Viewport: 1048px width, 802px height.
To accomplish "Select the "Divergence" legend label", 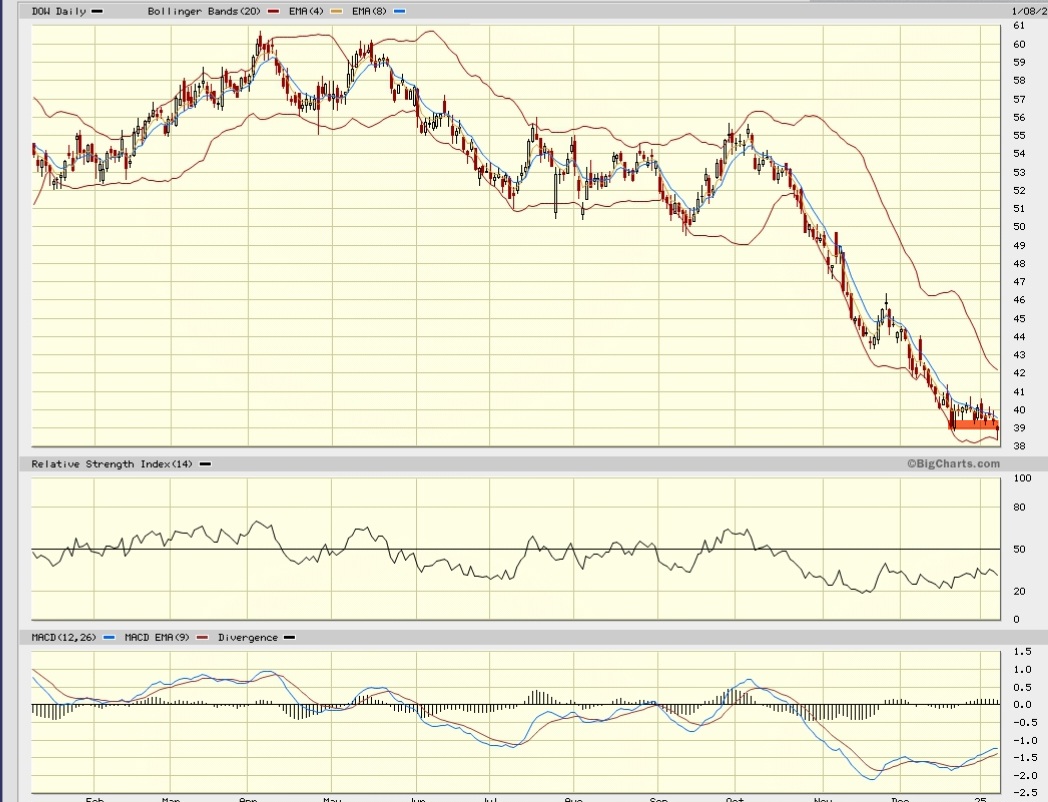I will click(x=247, y=638).
